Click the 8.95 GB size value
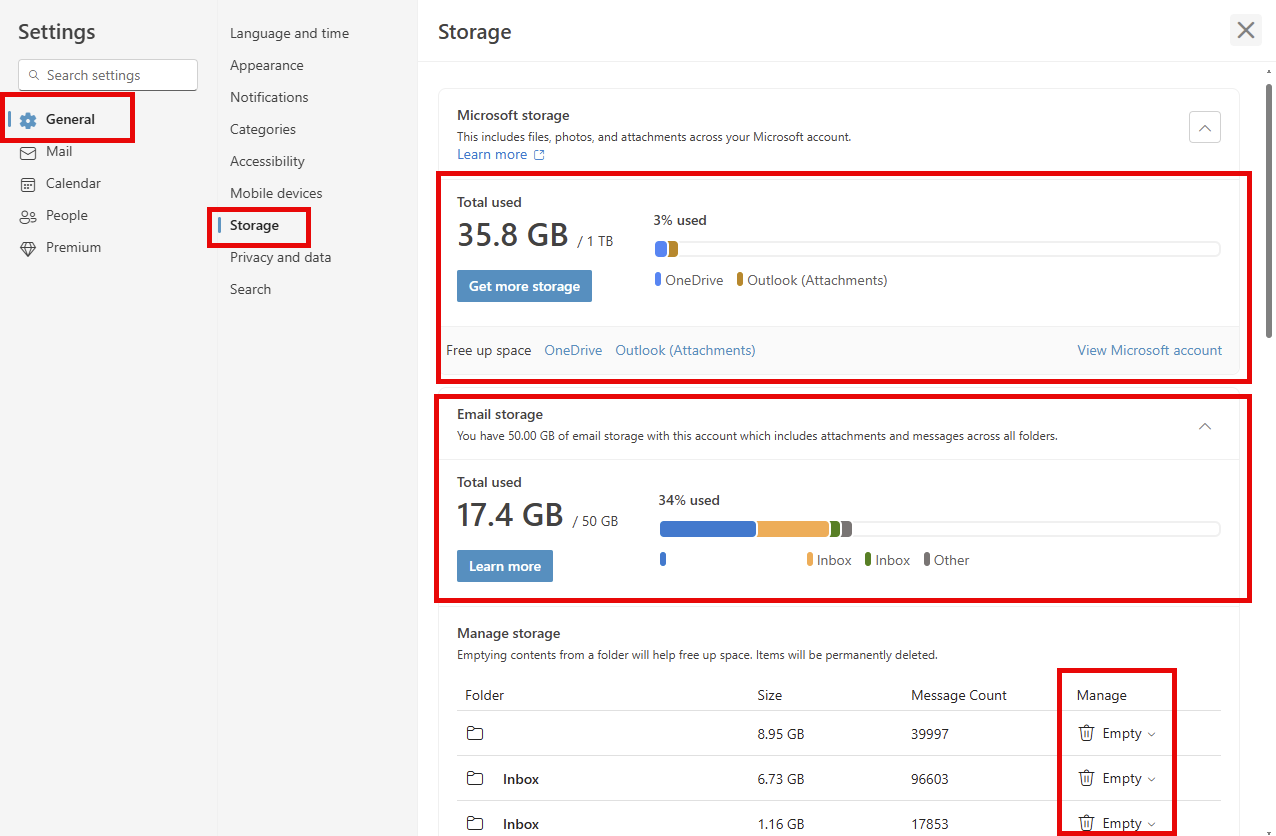Image resolution: width=1276 pixels, height=836 pixels. pos(781,734)
